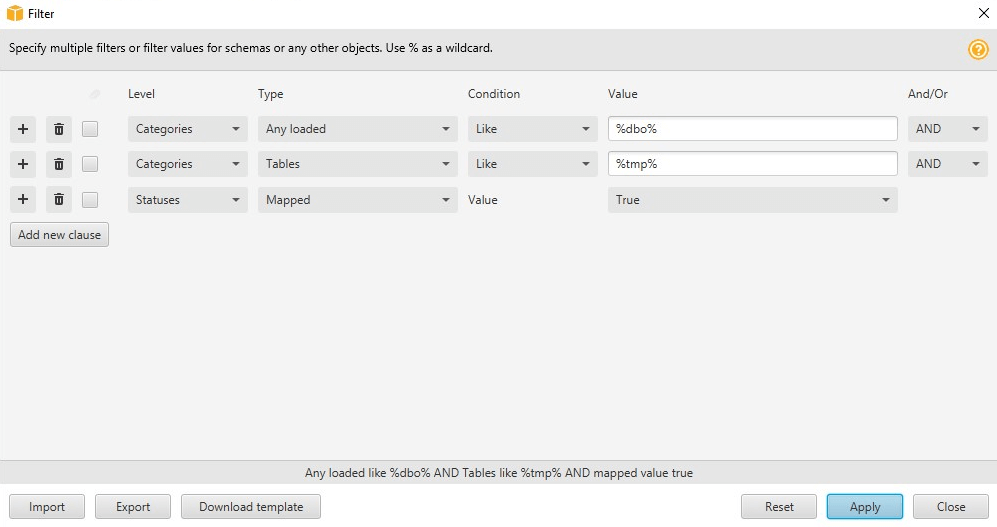Open the Type dropdown showing Tables
The image size is (997, 527).
[x=357, y=164]
